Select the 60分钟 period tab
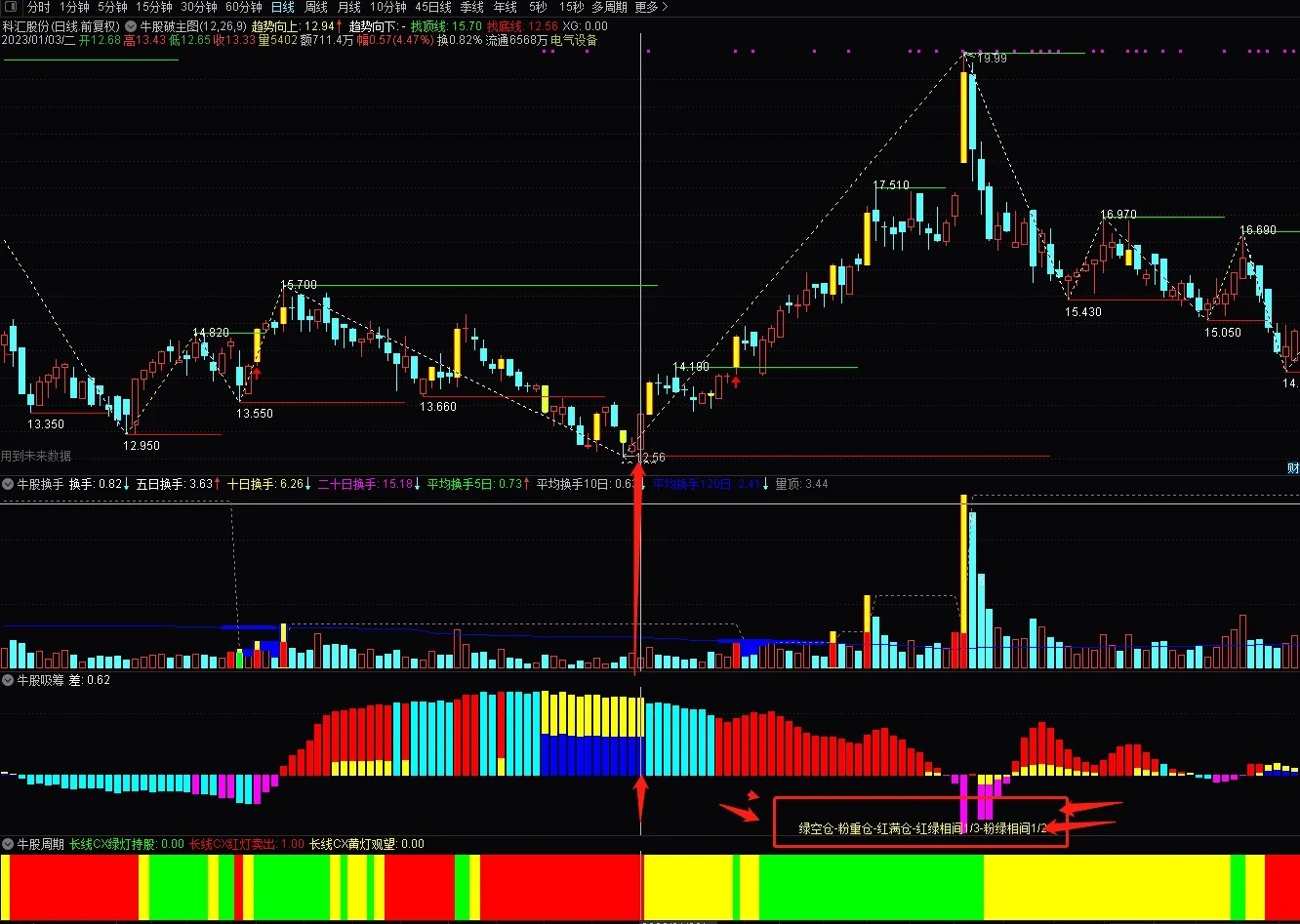This screenshot has width=1300, height=924. pos(244,7)
